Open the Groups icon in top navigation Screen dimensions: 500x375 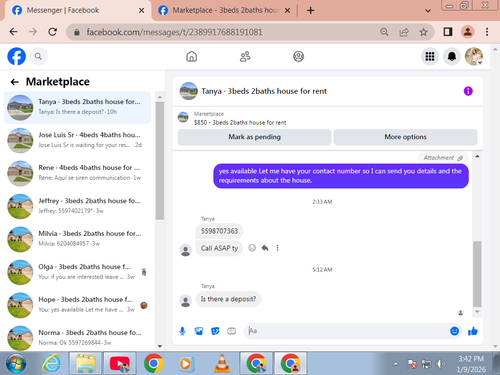point(298,56)
